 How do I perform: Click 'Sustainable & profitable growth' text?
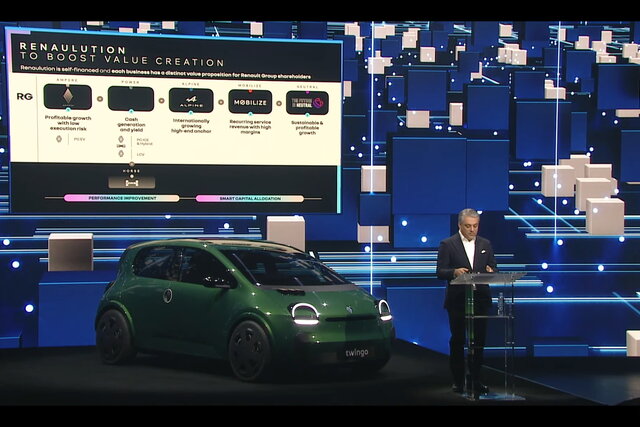pyautogui.click(x=307, y=128)
